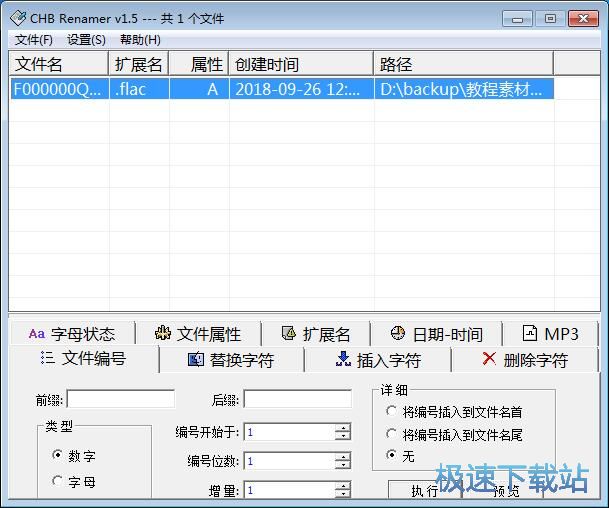Screen dimensions: 609x508
Task: Switch to the 字母状态 tab
Action: point(73,334)
